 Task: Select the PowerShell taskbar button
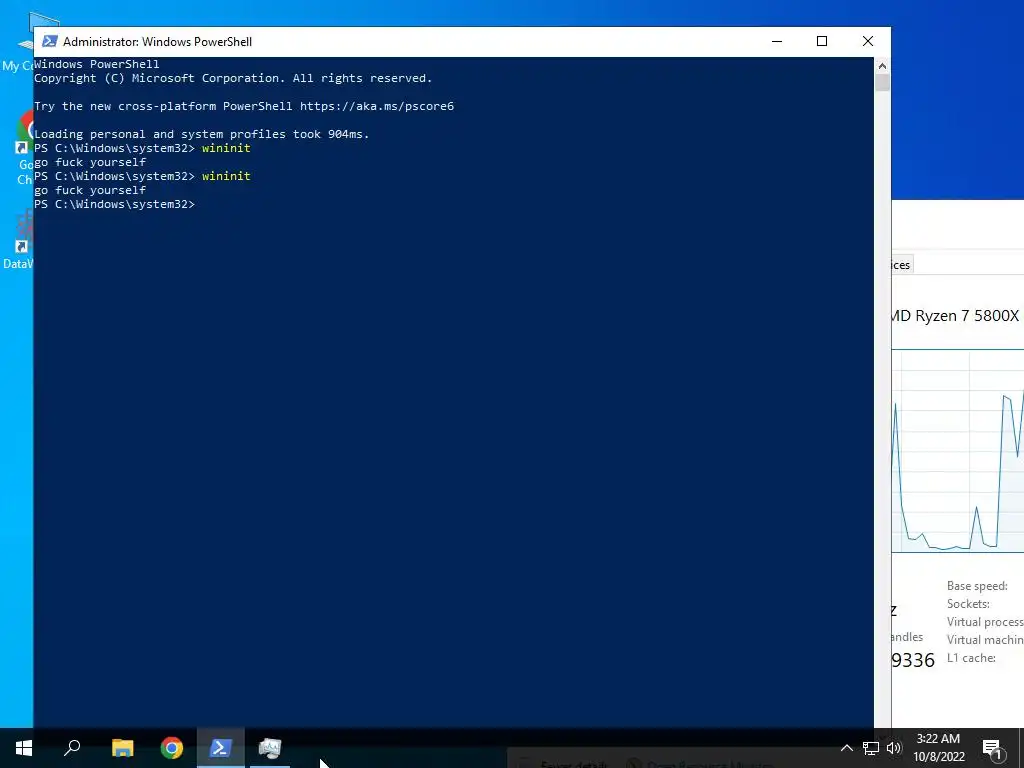click(x=221, y=748)
